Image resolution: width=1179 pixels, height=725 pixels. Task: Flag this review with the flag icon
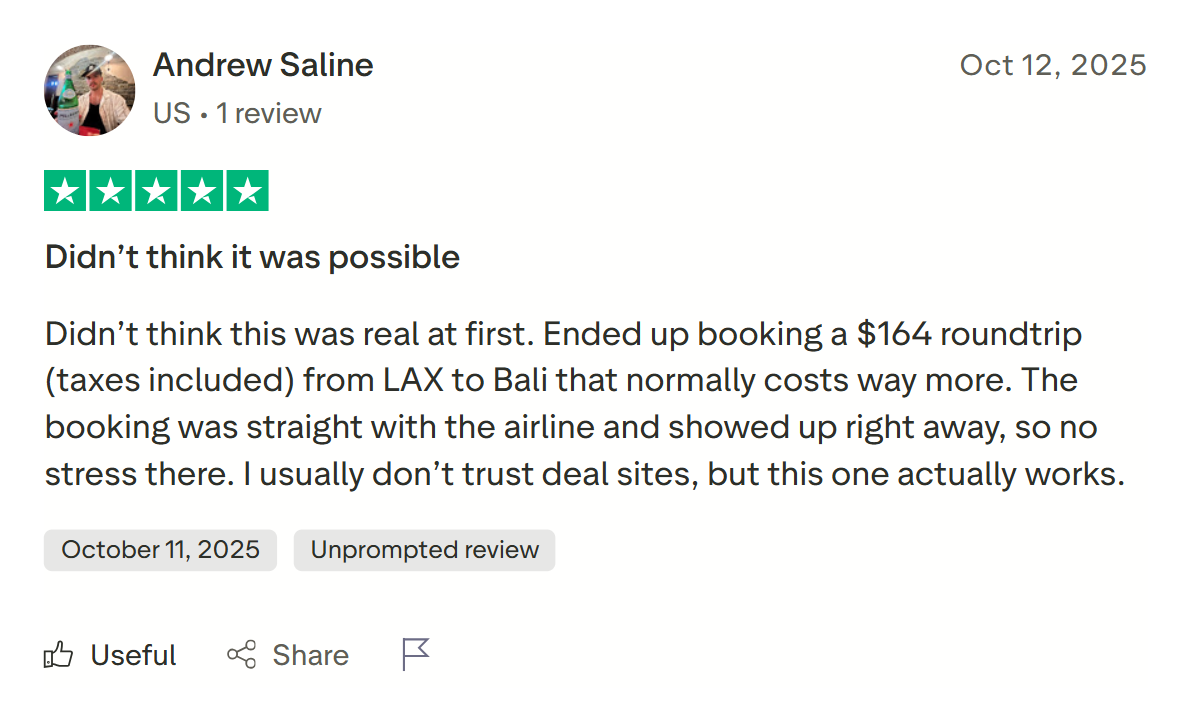point(415,655)
